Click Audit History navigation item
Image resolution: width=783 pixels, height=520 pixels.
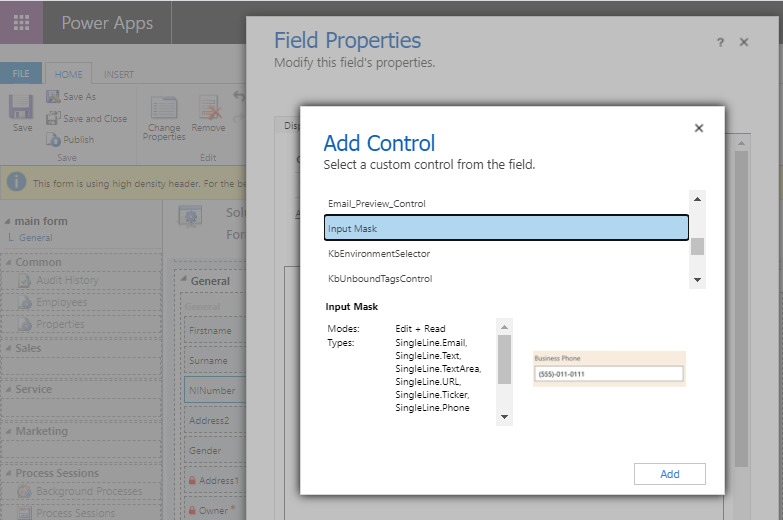click(x=67, y=280)
